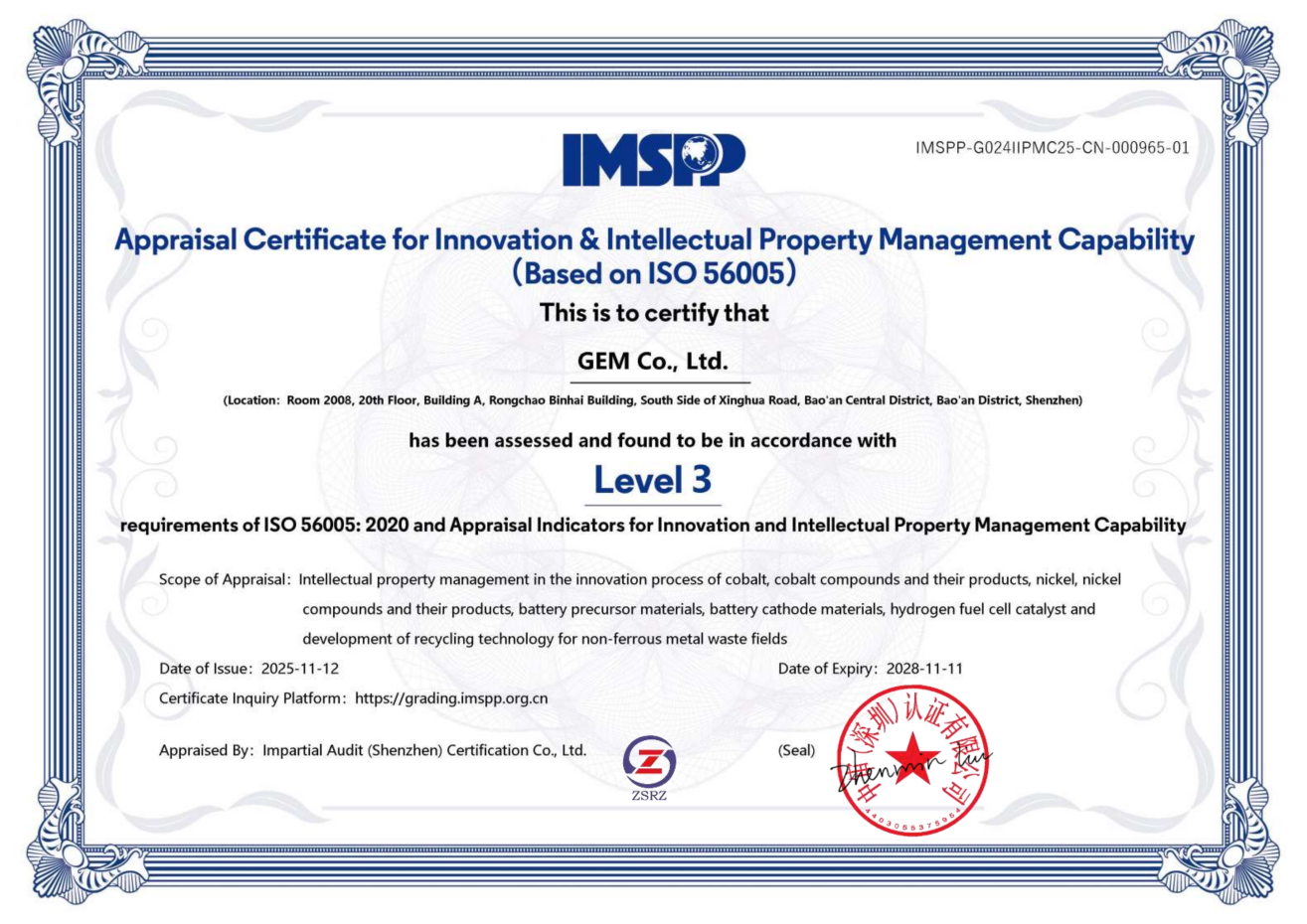Click the "(Seal)" label text
Viewport: 1307px width, 924px height.
coord(796,750)
